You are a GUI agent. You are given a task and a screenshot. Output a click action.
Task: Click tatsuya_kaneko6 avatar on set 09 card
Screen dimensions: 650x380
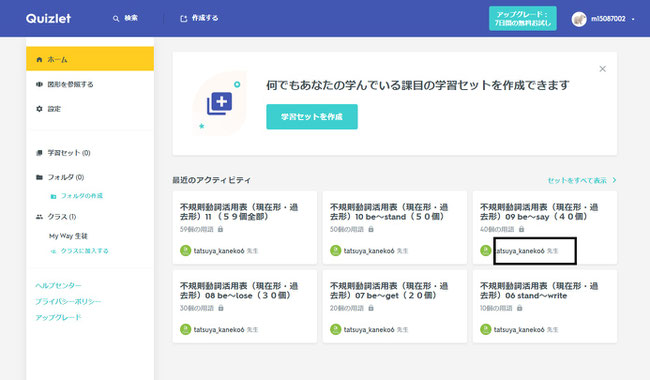tap(485, 250)
